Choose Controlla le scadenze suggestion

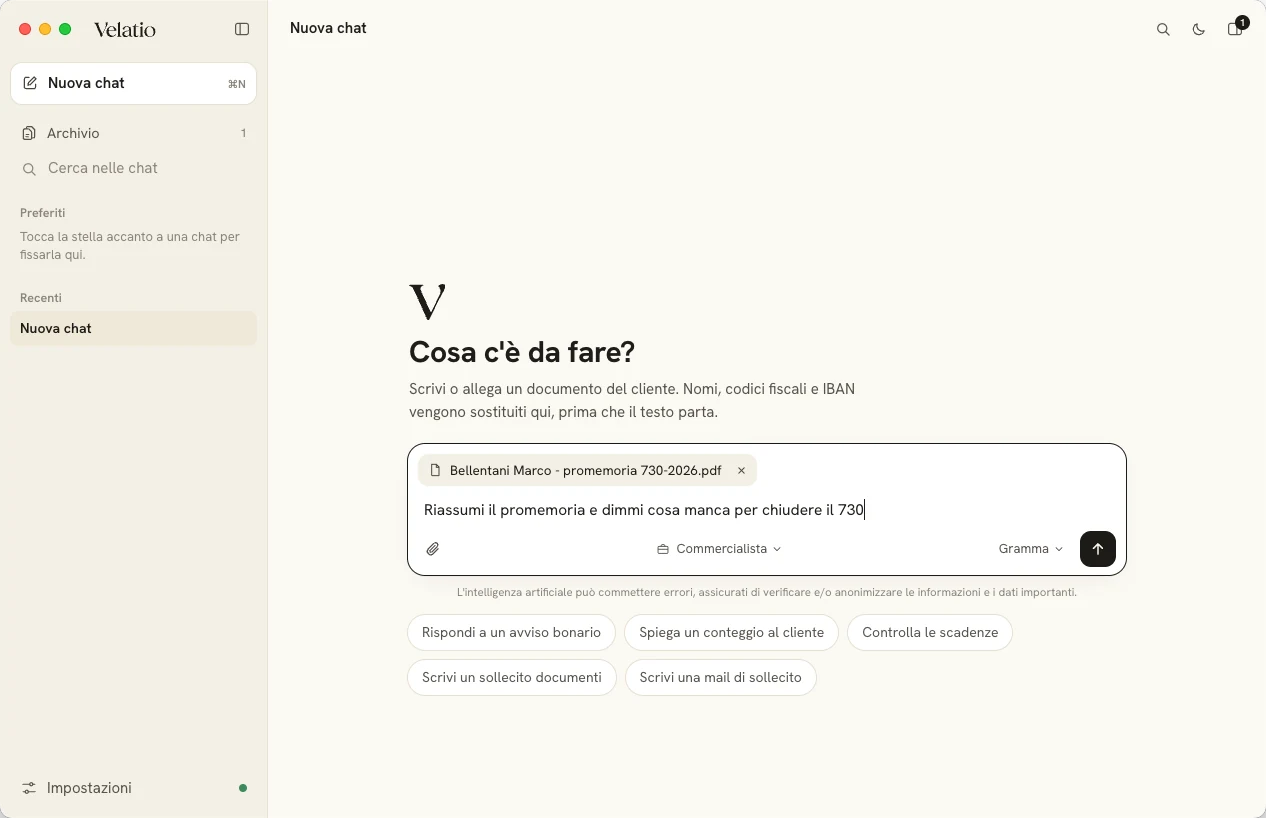(x=930, y=632)
